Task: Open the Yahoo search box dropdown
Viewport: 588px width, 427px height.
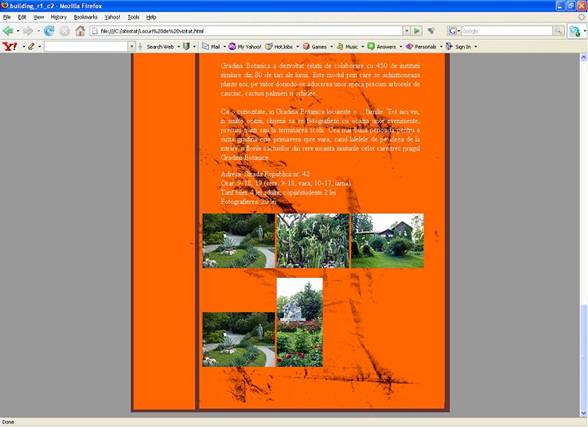Action: tap(132, 46)
